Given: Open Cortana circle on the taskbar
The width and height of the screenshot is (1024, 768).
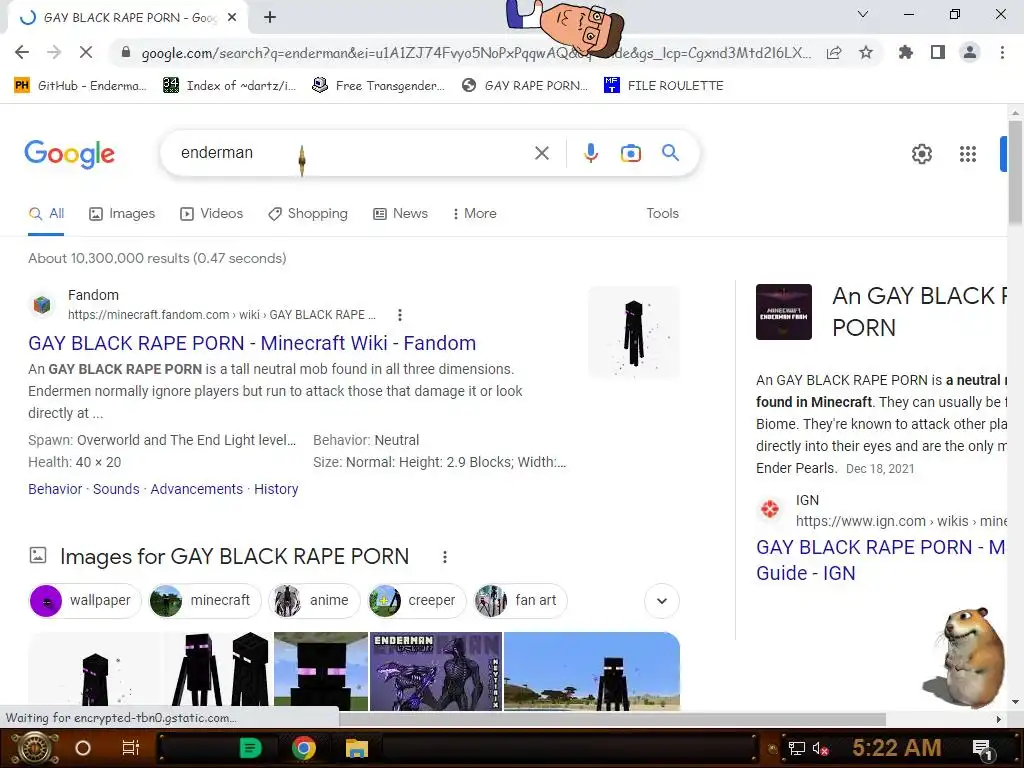Looking at the screenshot, I should pyautogui.click(x=83, y=748).
